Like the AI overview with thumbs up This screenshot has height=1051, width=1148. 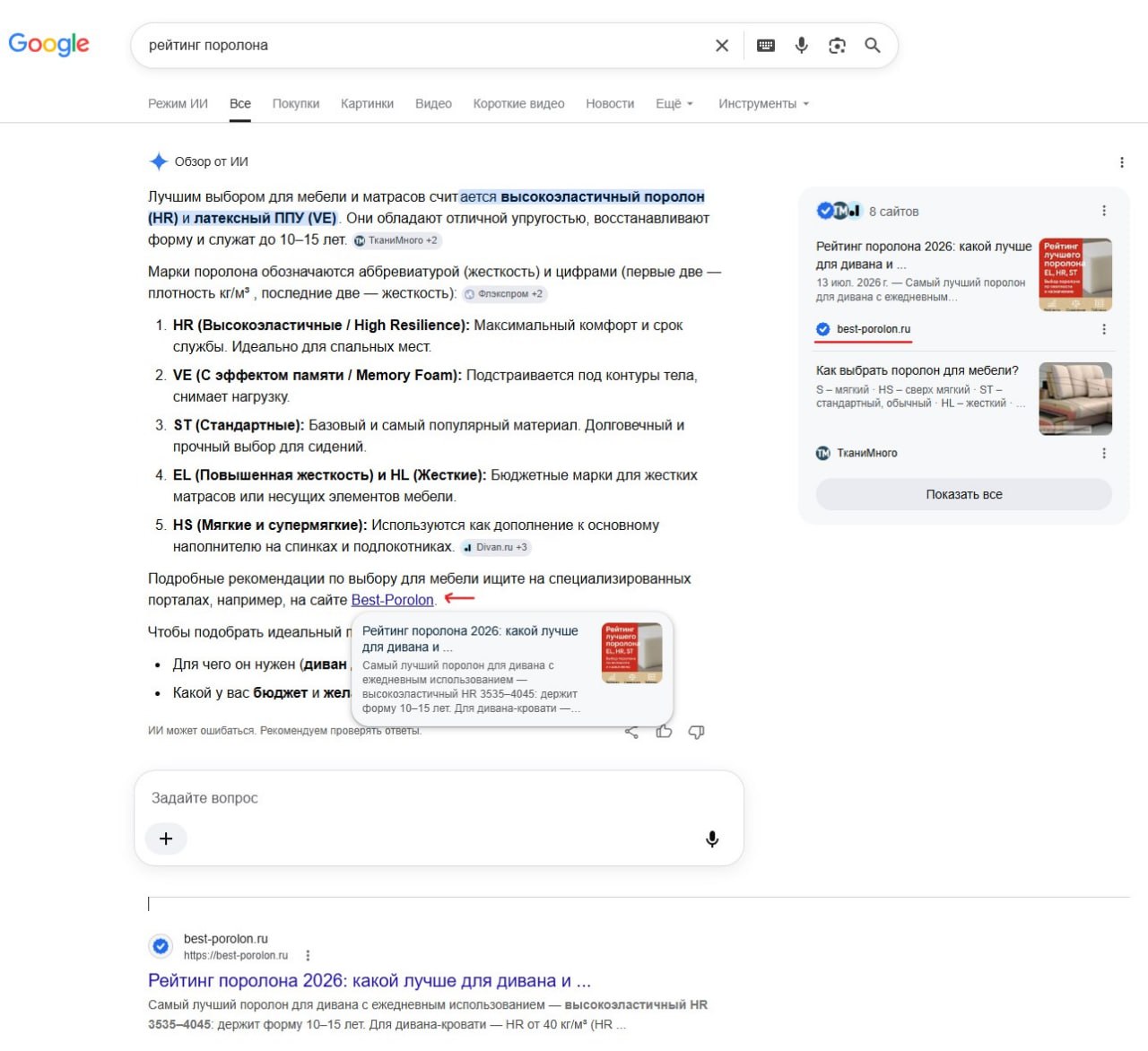click(664, 732)
